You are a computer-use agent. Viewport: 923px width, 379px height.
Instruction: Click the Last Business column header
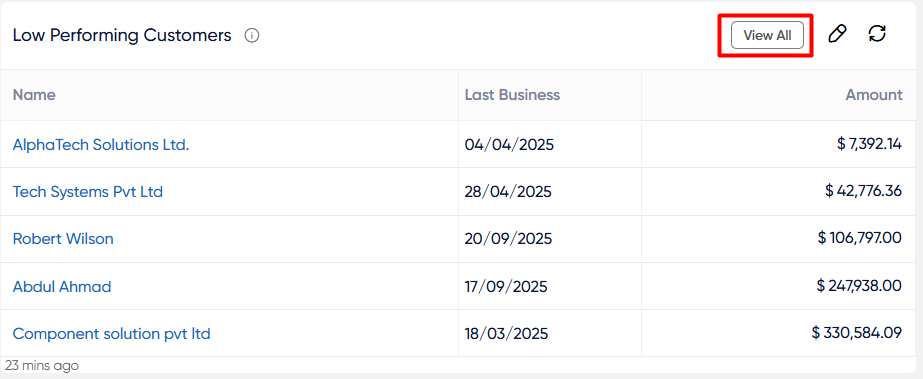512,95
